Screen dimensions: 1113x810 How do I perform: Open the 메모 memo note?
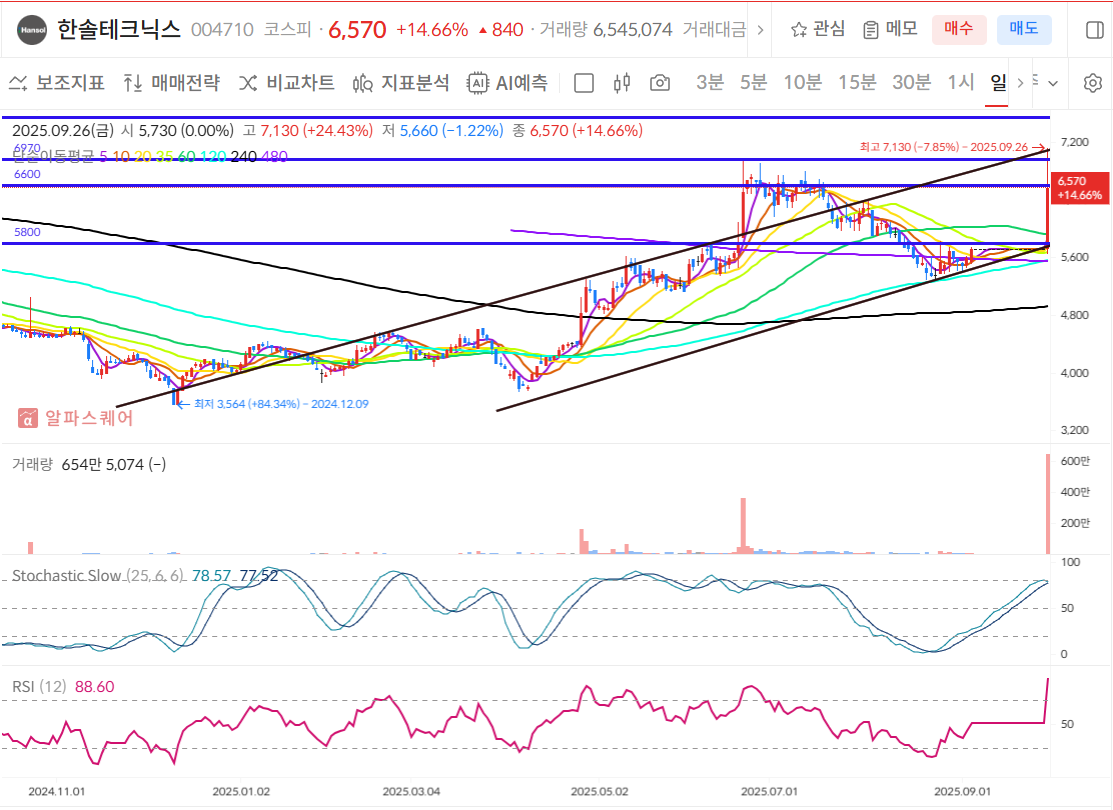890,29
